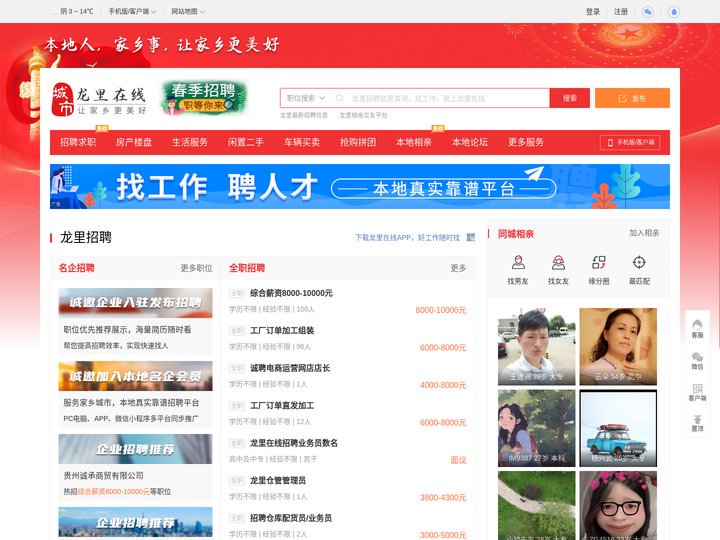Click 同城相亲 section heading

pos(516,234)
